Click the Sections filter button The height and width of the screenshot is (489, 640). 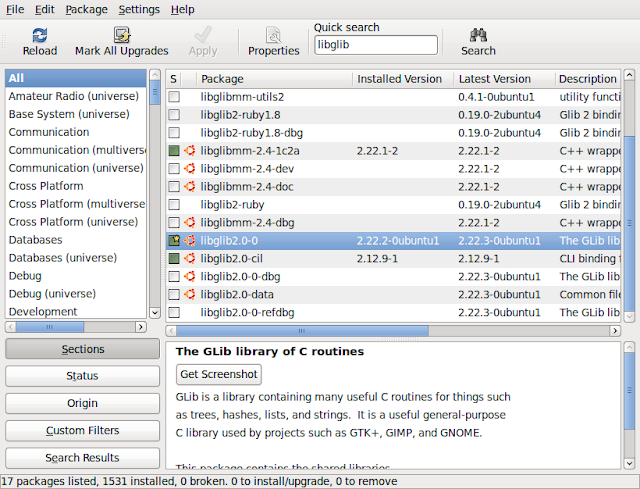pos(82,349)
